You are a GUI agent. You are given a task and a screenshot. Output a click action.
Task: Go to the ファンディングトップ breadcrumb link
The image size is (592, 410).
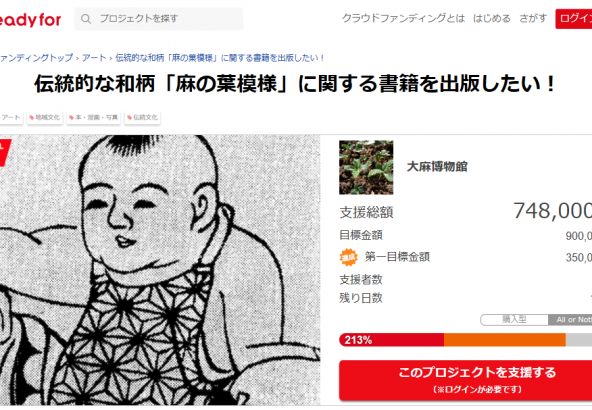36,58
